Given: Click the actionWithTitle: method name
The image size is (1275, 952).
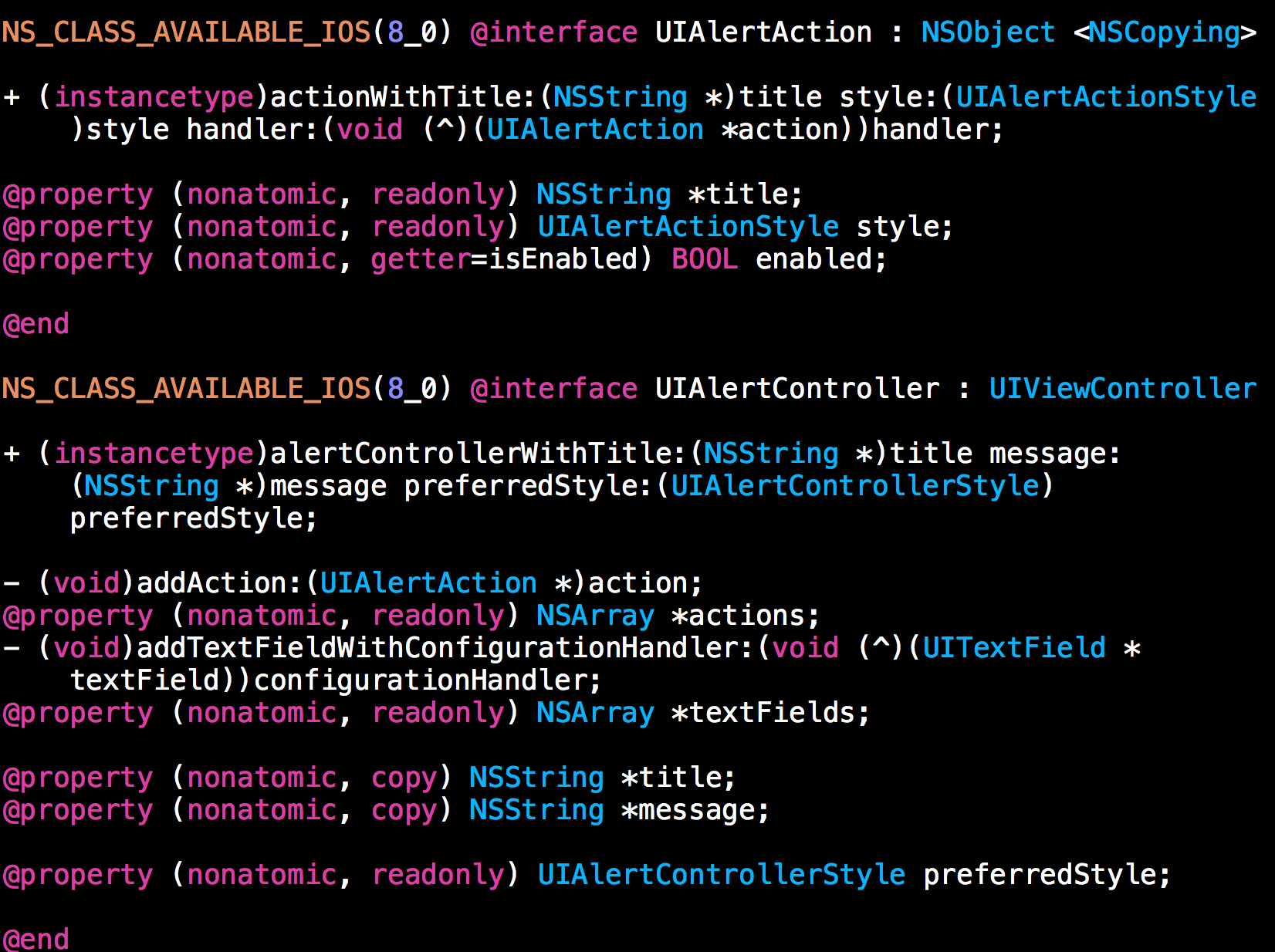Looking at the screenshot, I should (x=403, y=97).
